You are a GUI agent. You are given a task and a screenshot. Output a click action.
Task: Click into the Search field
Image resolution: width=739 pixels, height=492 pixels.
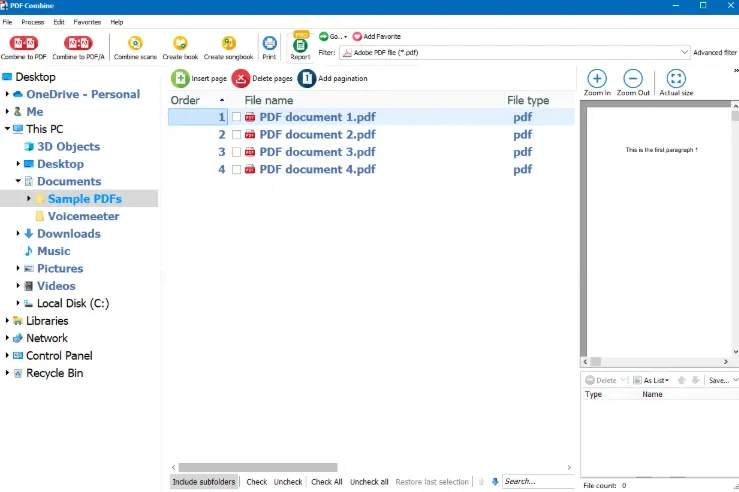pyautogui.click(x=538, y=482)
